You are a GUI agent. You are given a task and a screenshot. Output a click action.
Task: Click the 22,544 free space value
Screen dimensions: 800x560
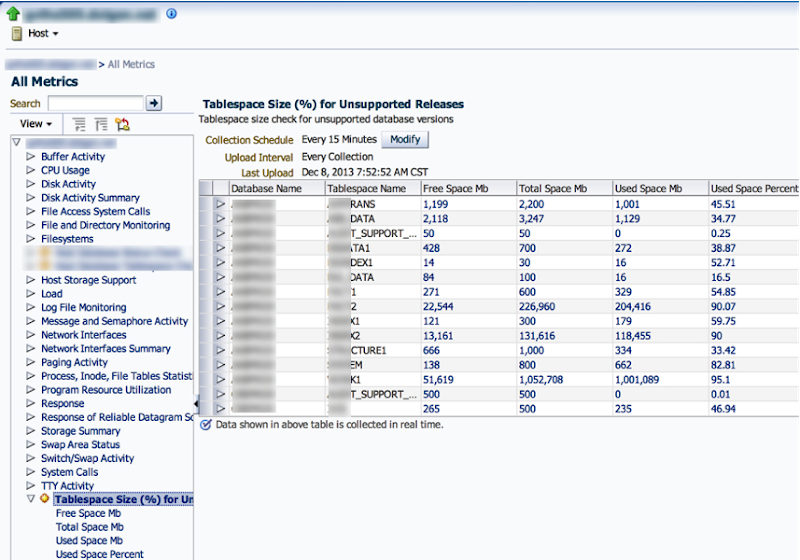click(x=438, y=307)
